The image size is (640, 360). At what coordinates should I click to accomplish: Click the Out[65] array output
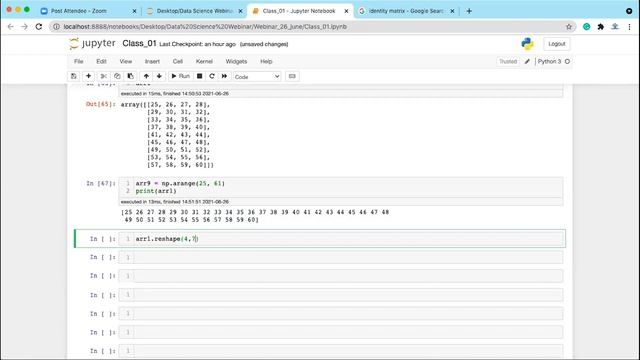pos(167,135)
